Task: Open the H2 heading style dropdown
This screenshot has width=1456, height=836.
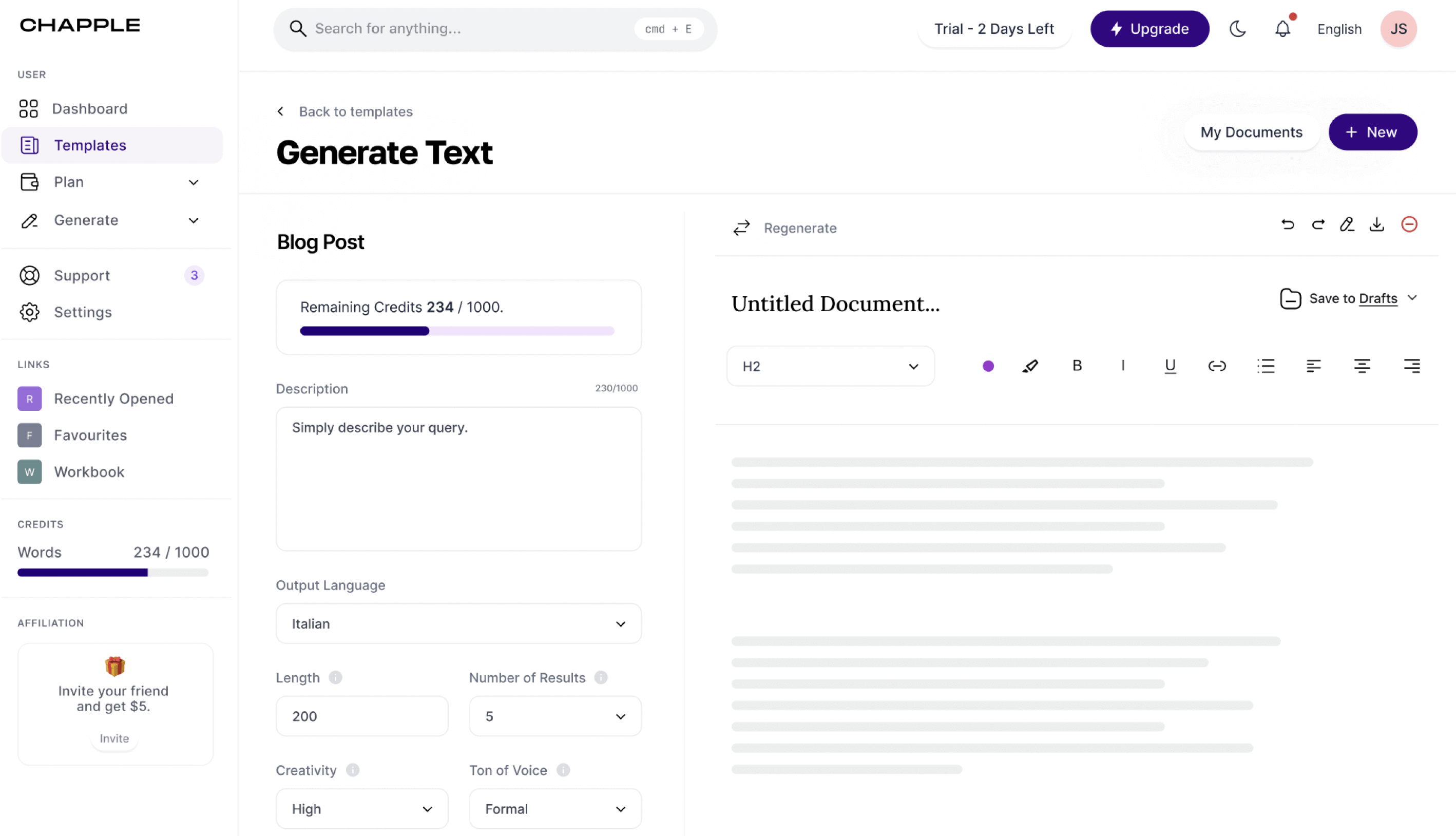Action: (830, 366)
